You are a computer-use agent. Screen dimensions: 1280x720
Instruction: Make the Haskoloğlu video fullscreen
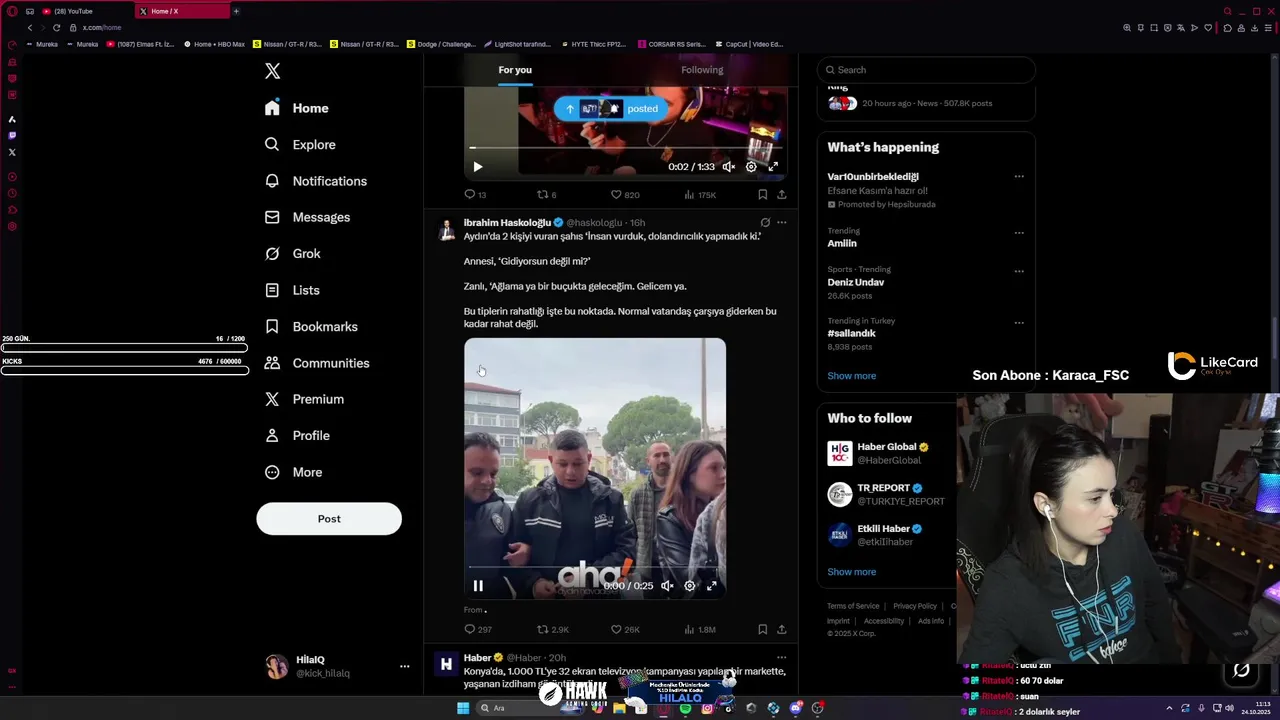[x=712, y=586]
